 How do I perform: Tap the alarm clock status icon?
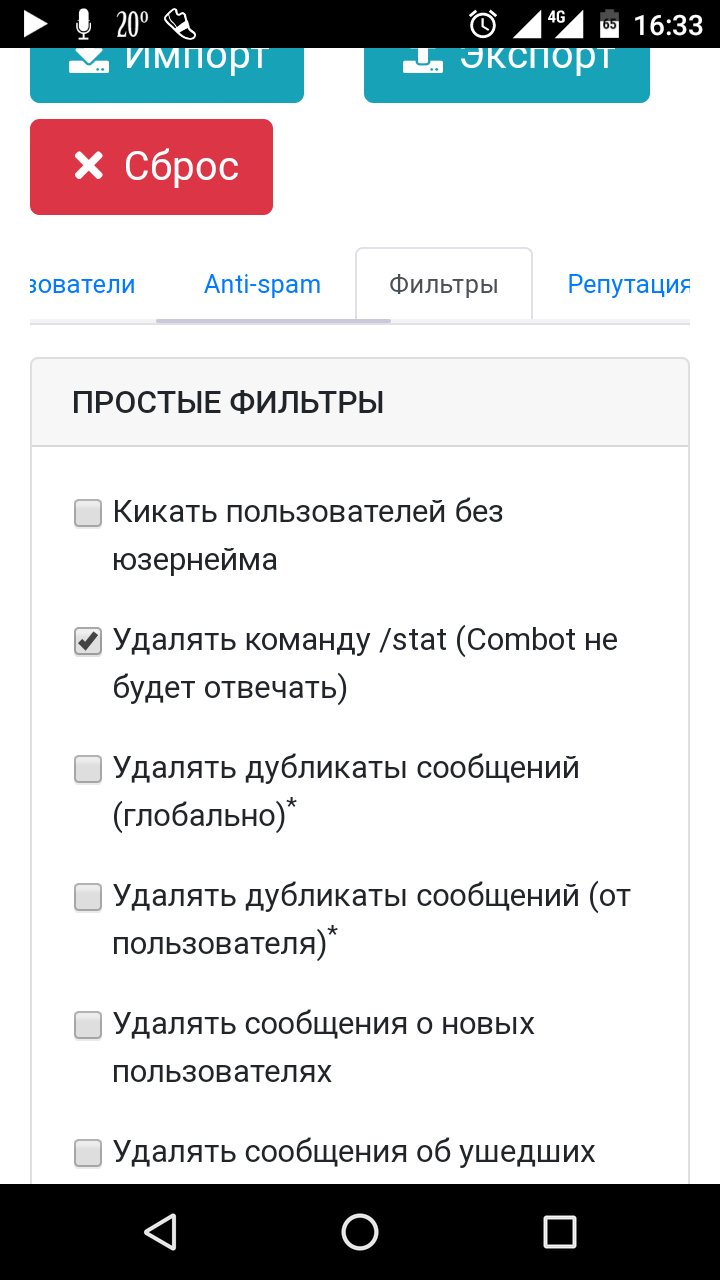(x=484, y=23)
